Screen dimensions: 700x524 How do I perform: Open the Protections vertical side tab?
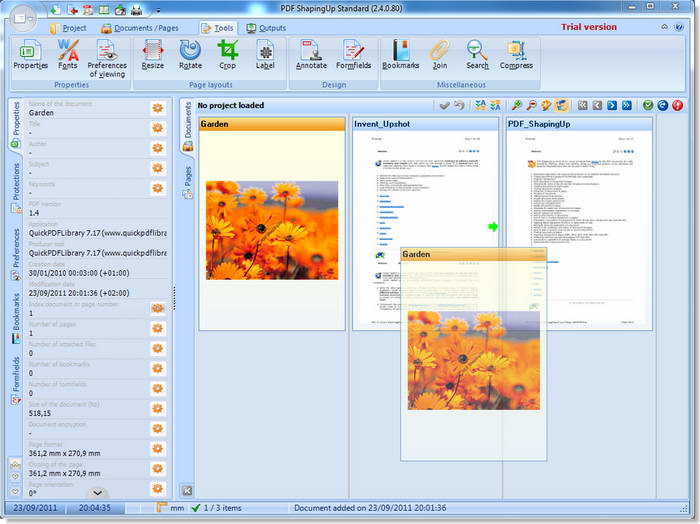16,187
